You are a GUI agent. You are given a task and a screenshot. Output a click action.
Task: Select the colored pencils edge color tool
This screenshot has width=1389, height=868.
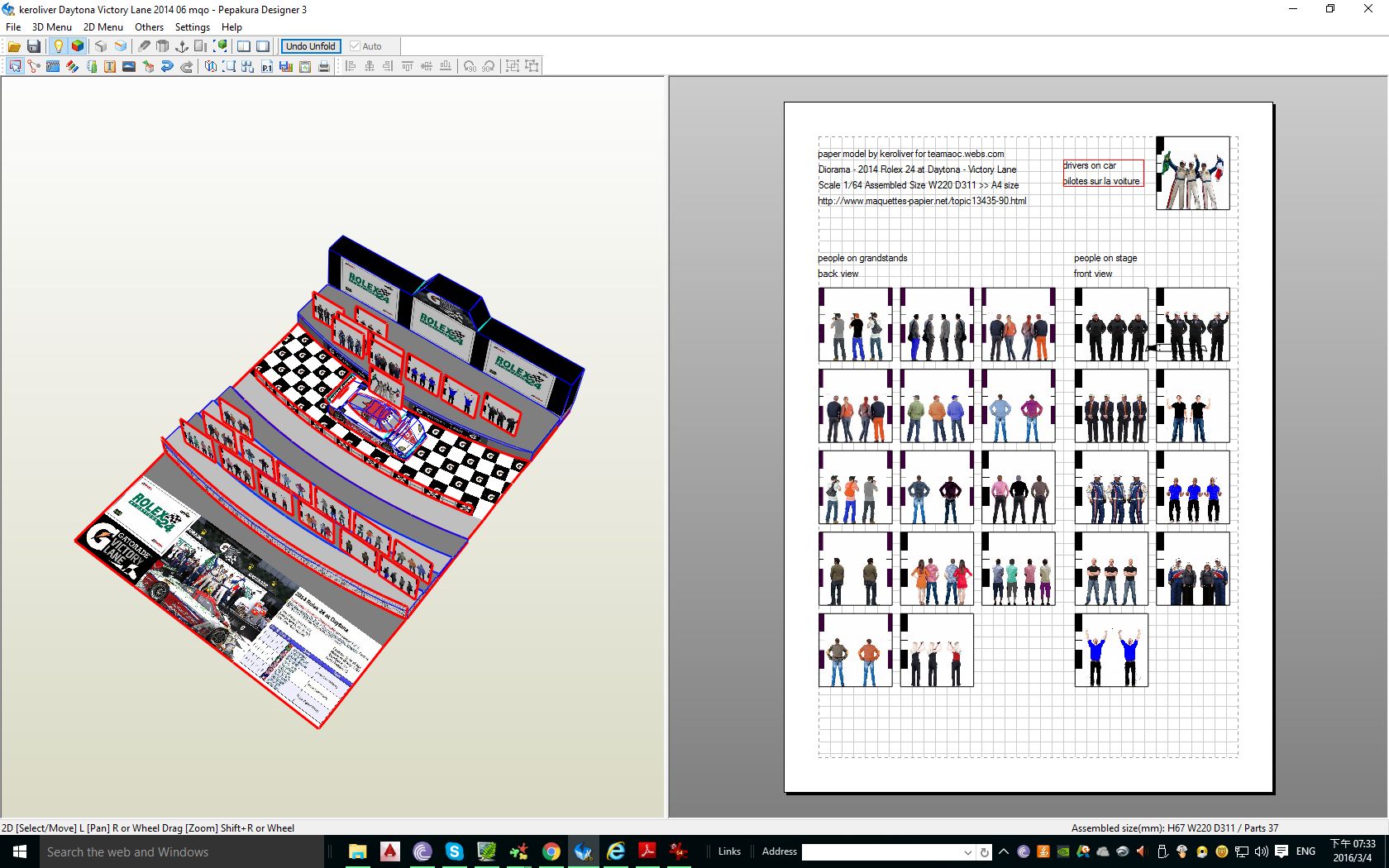point(72,66)
